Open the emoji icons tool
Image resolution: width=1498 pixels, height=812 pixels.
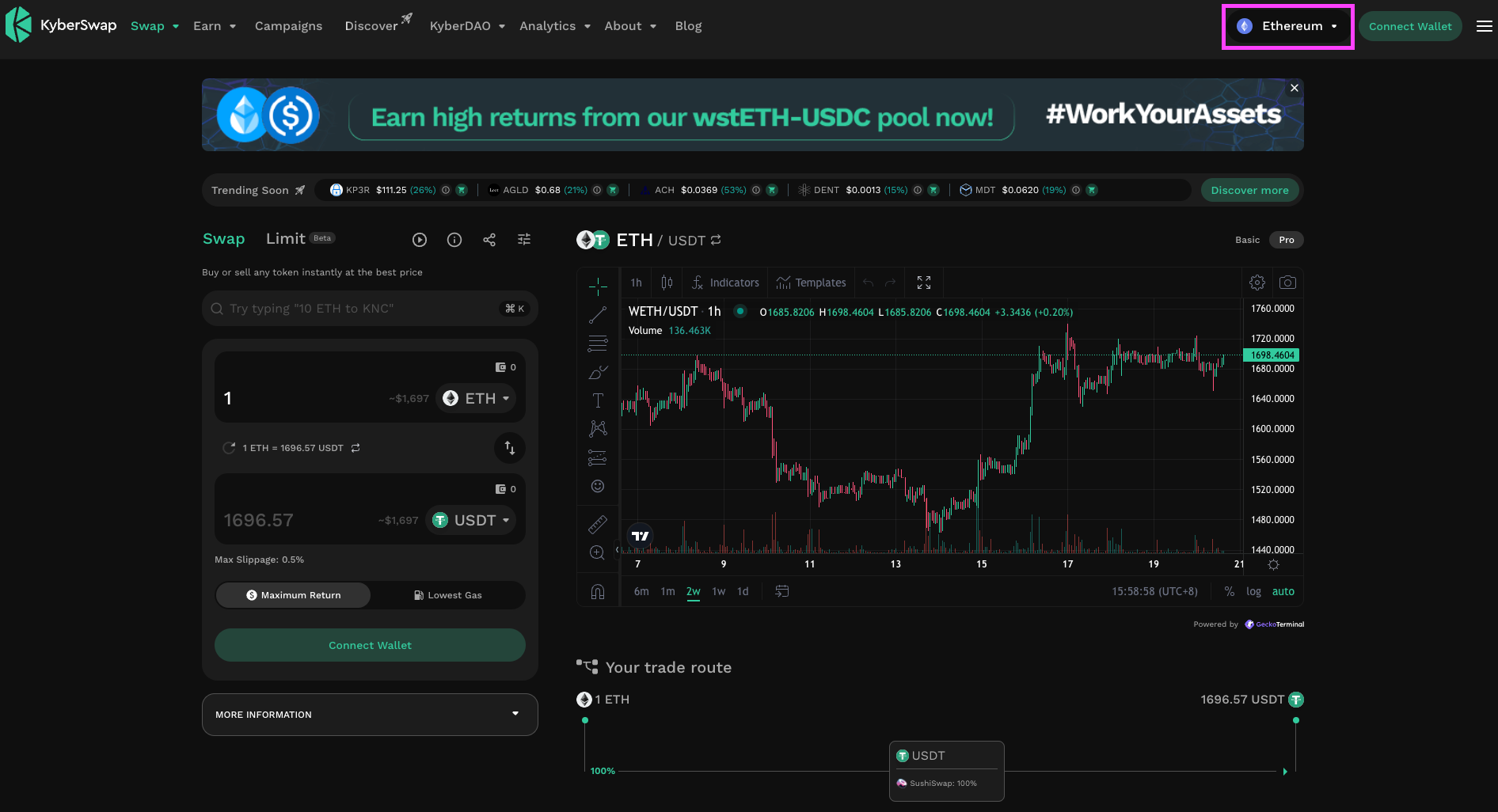click(x=598, y=486)
